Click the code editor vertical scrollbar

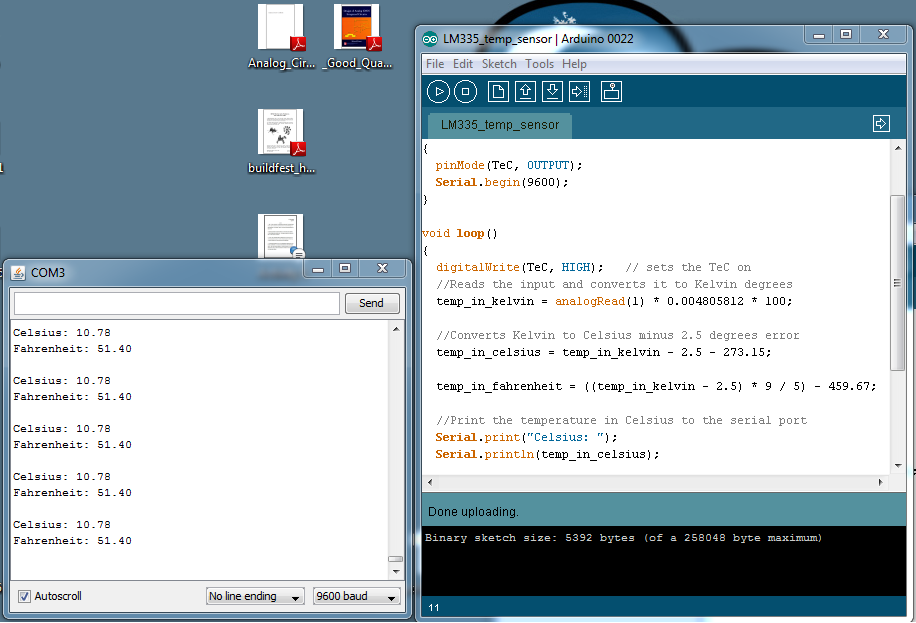[897, 280]
